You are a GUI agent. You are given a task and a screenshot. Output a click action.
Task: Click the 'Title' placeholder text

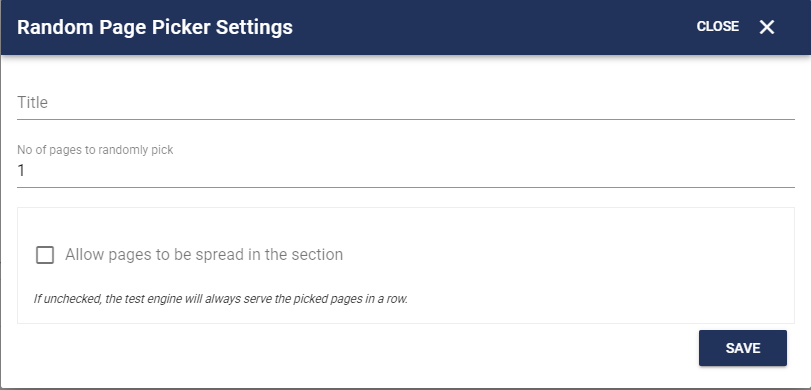(x=33, y=102)
